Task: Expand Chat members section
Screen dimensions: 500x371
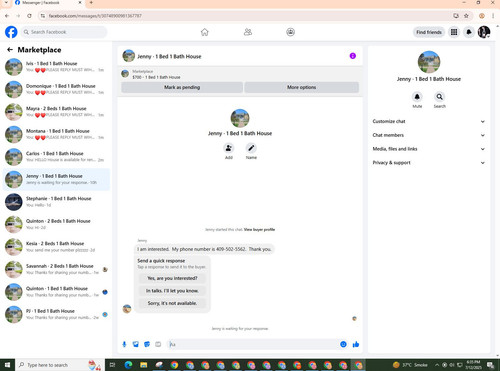Action: click(429, 135)
